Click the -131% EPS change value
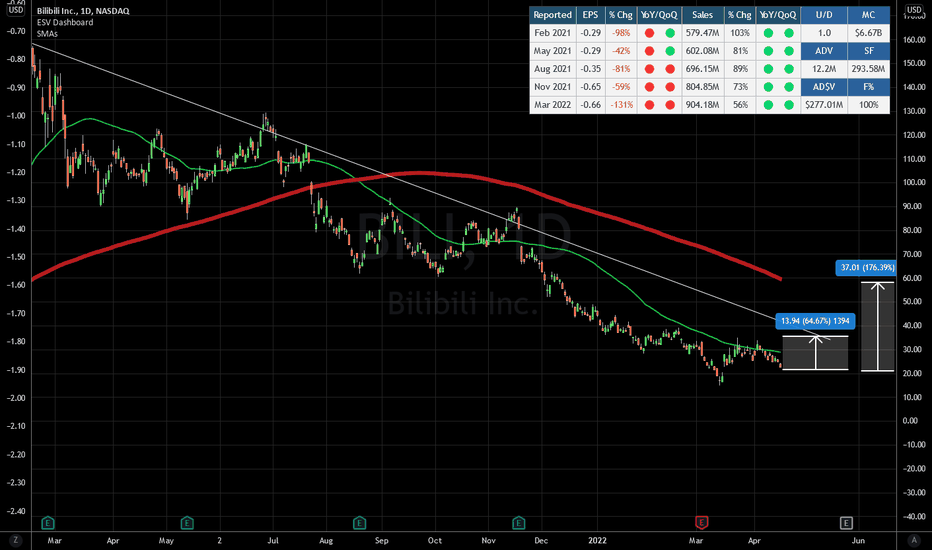The image size is (932, 550). coord(621,105)
